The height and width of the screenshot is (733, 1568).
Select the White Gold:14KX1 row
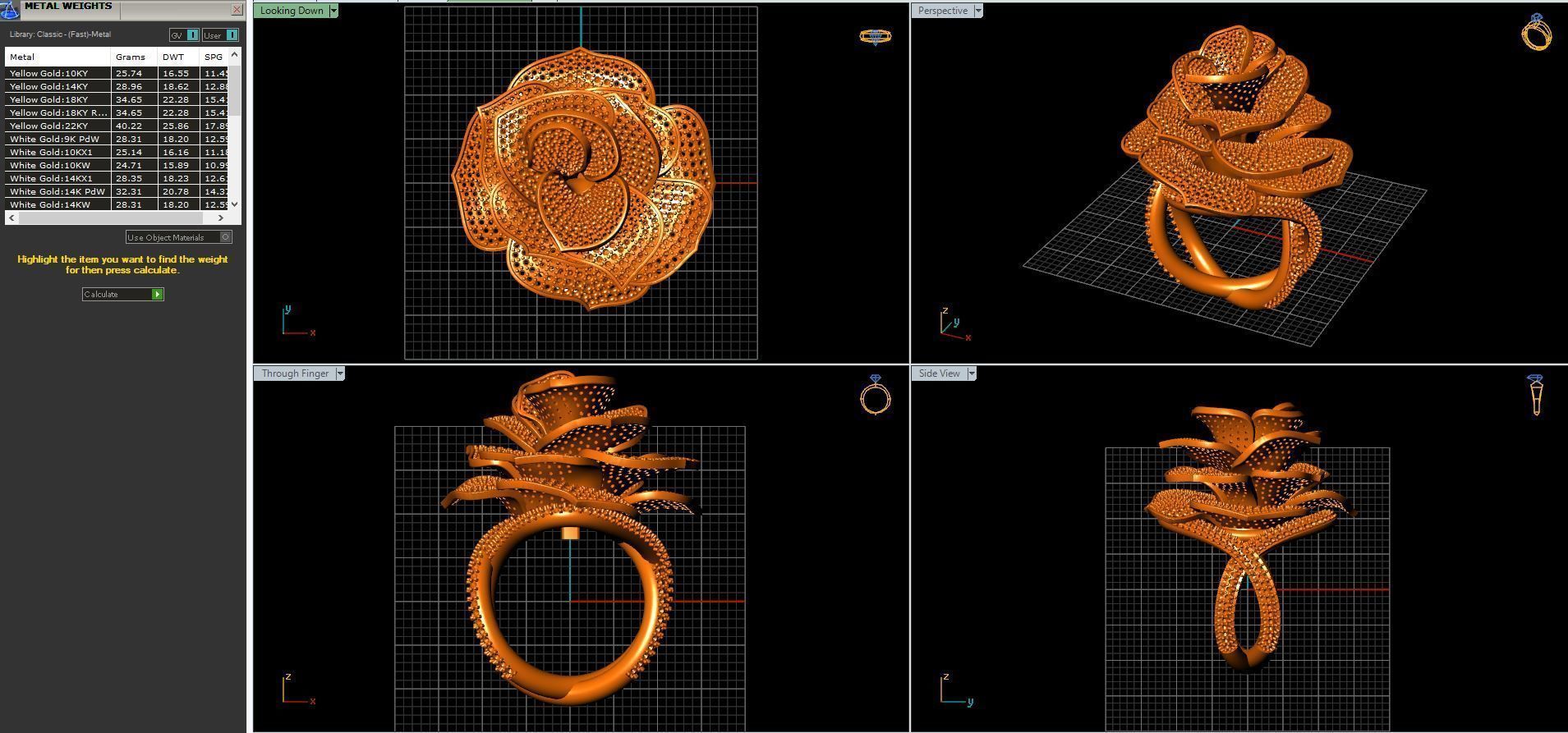click(117, 178)
